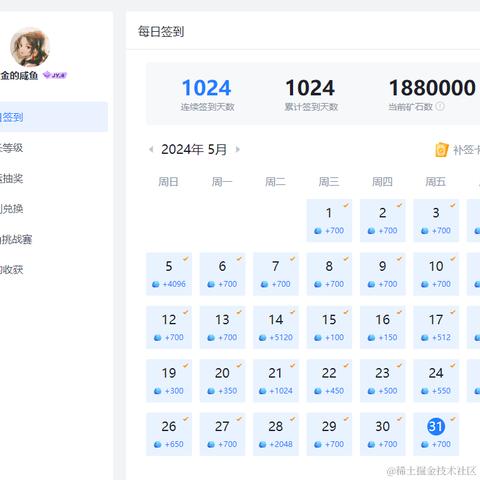Click the 连续签到天数 label
Viewport: 480px width, 480px height.
207,107
